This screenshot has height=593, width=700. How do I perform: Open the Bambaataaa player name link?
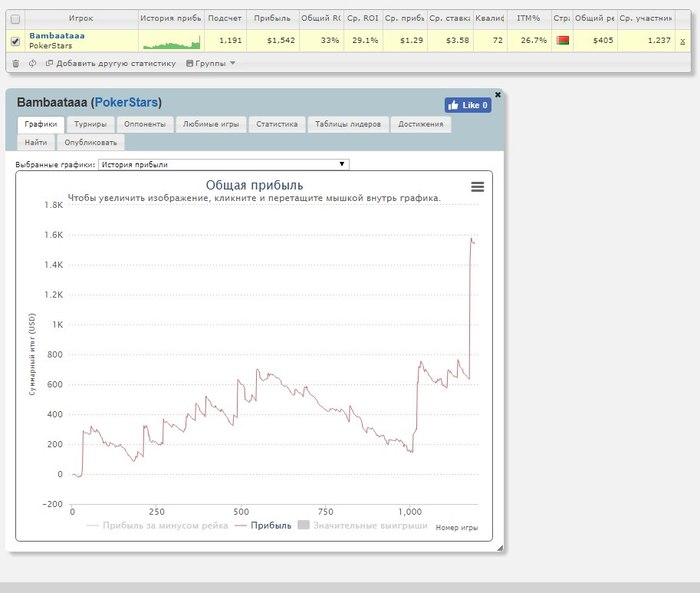(x=57, y=36)
